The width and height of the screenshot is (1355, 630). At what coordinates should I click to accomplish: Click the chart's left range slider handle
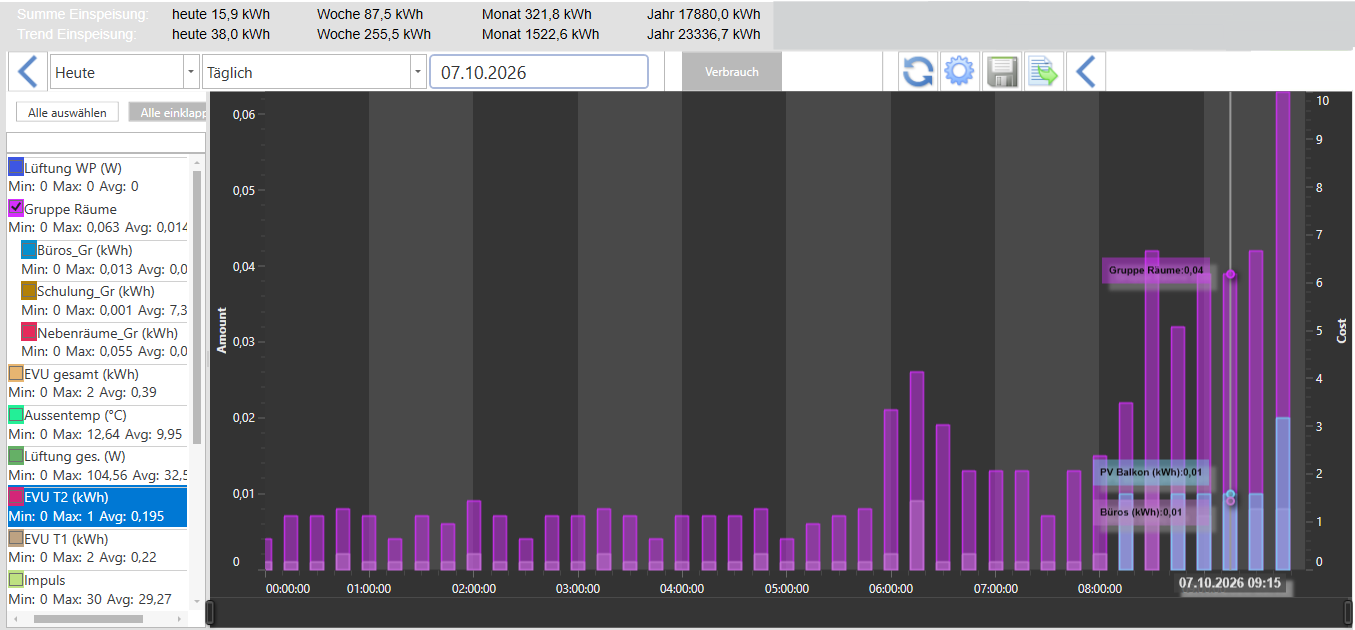(x=210, y=611)
